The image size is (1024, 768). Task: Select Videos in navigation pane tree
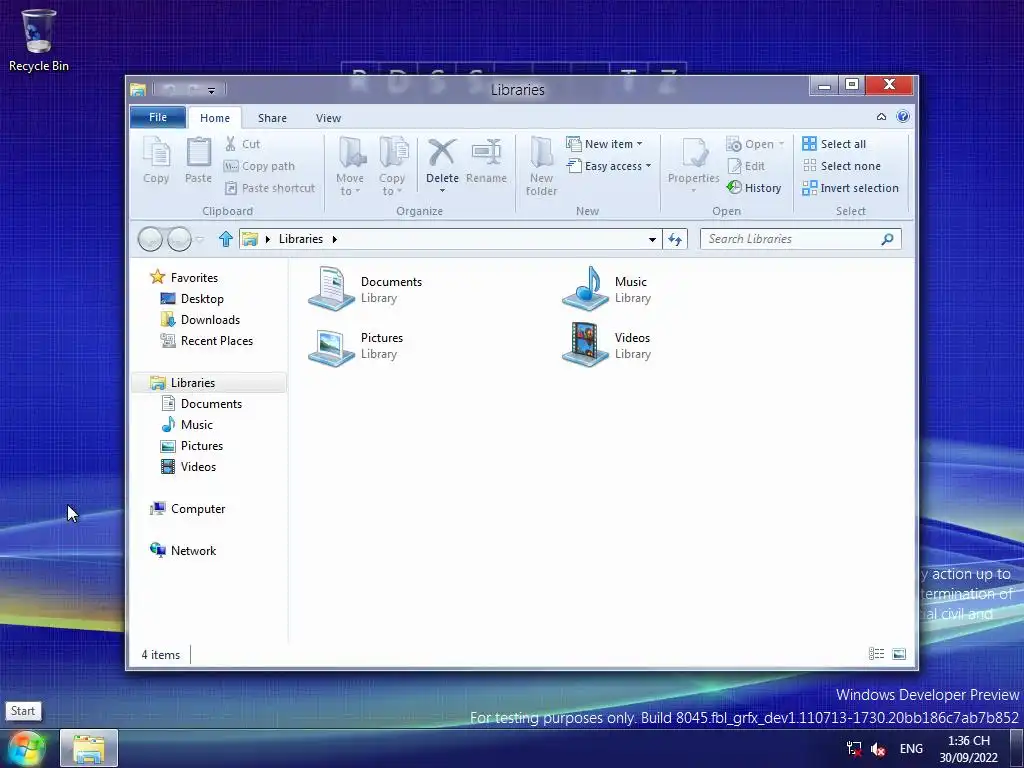[x=189, y=466]
